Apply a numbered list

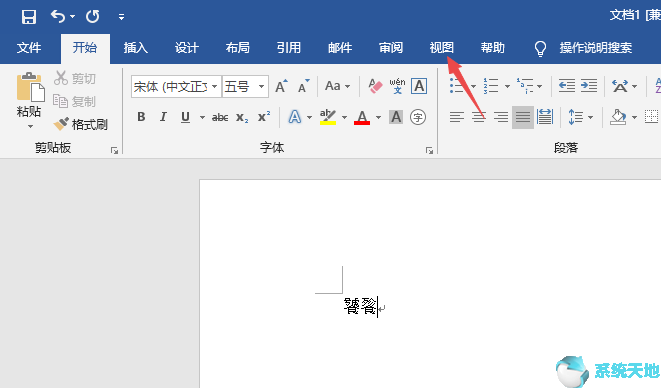tap(491, 86)
